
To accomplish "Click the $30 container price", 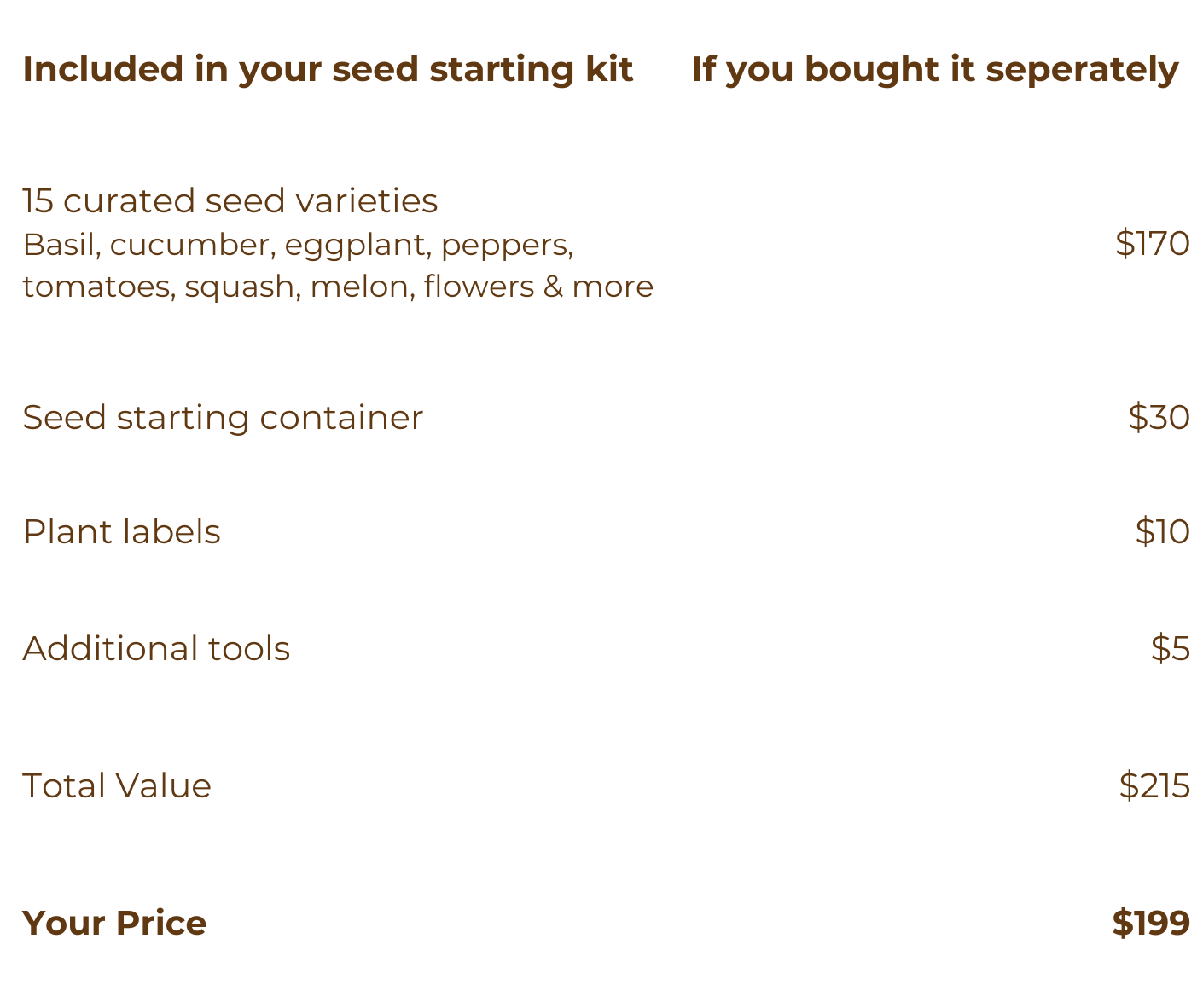I will click(x=1159, y=418).
